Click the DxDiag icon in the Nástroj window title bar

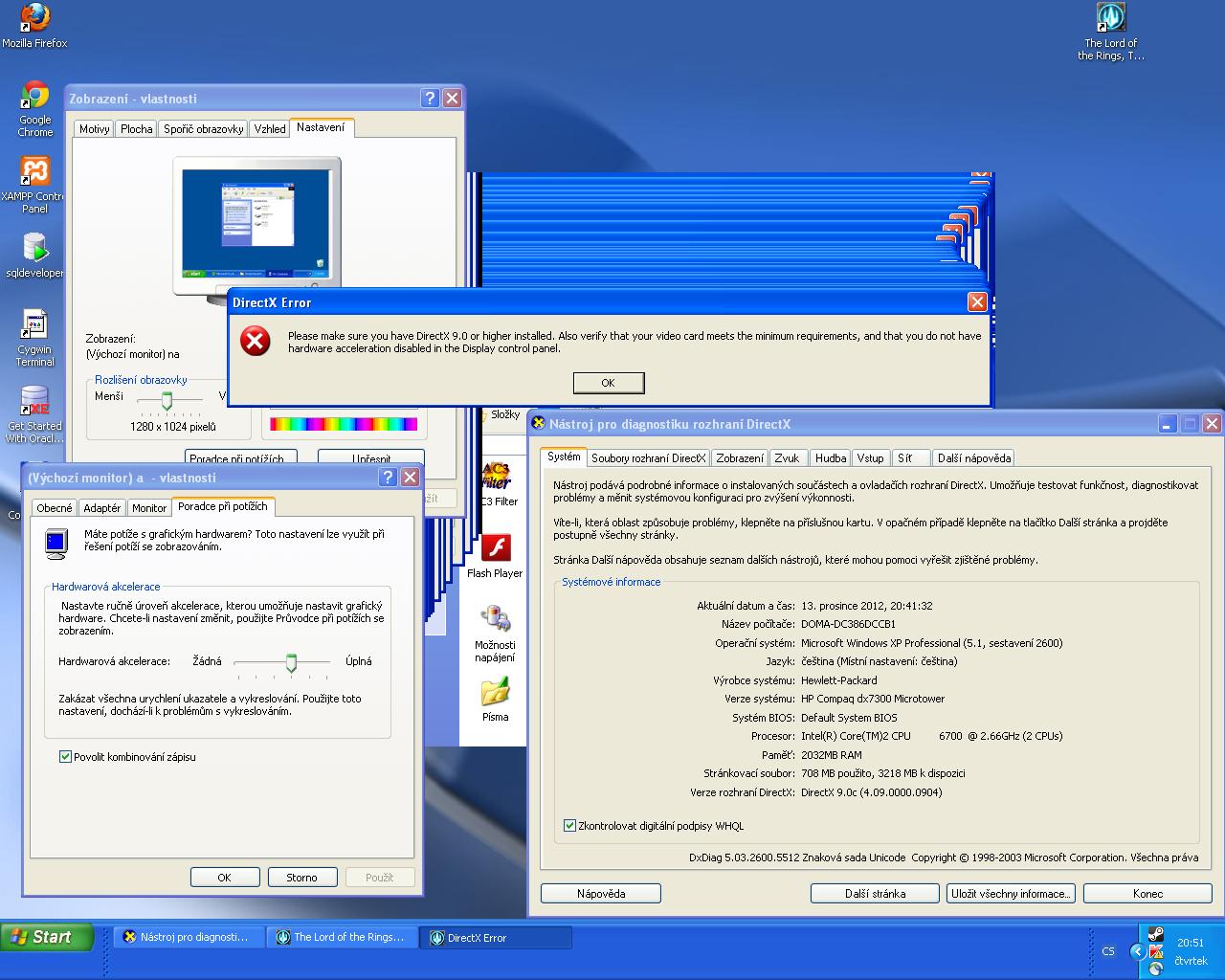[539, 423]
